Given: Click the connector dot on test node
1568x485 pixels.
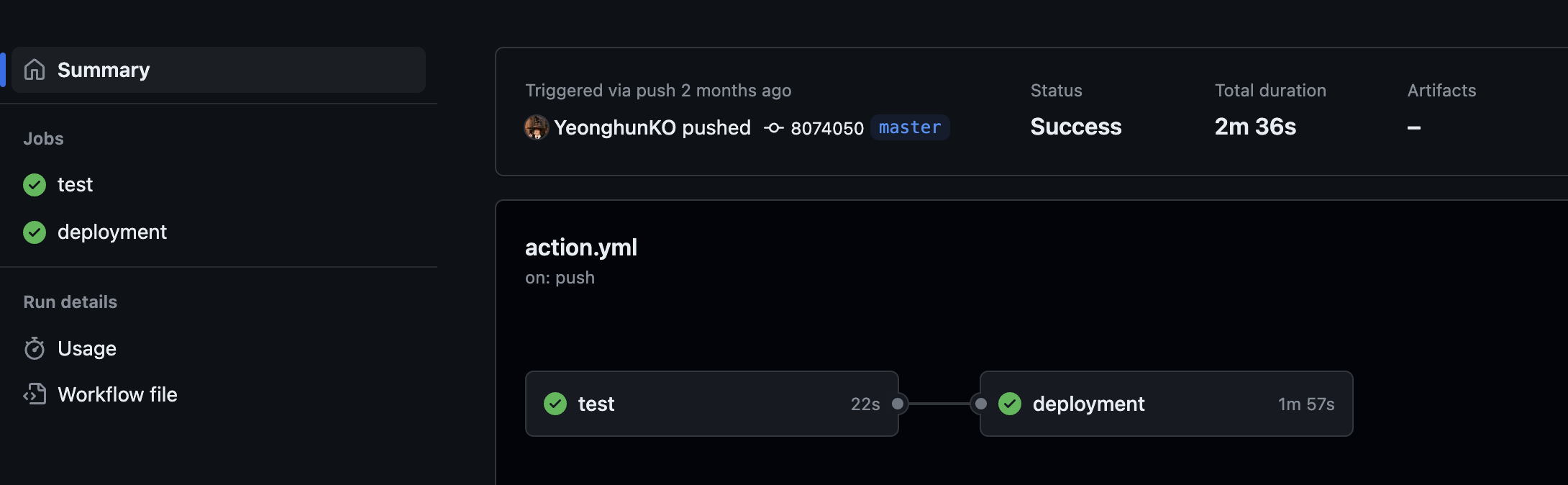Looking at the screenshot, I should [898, 404].
